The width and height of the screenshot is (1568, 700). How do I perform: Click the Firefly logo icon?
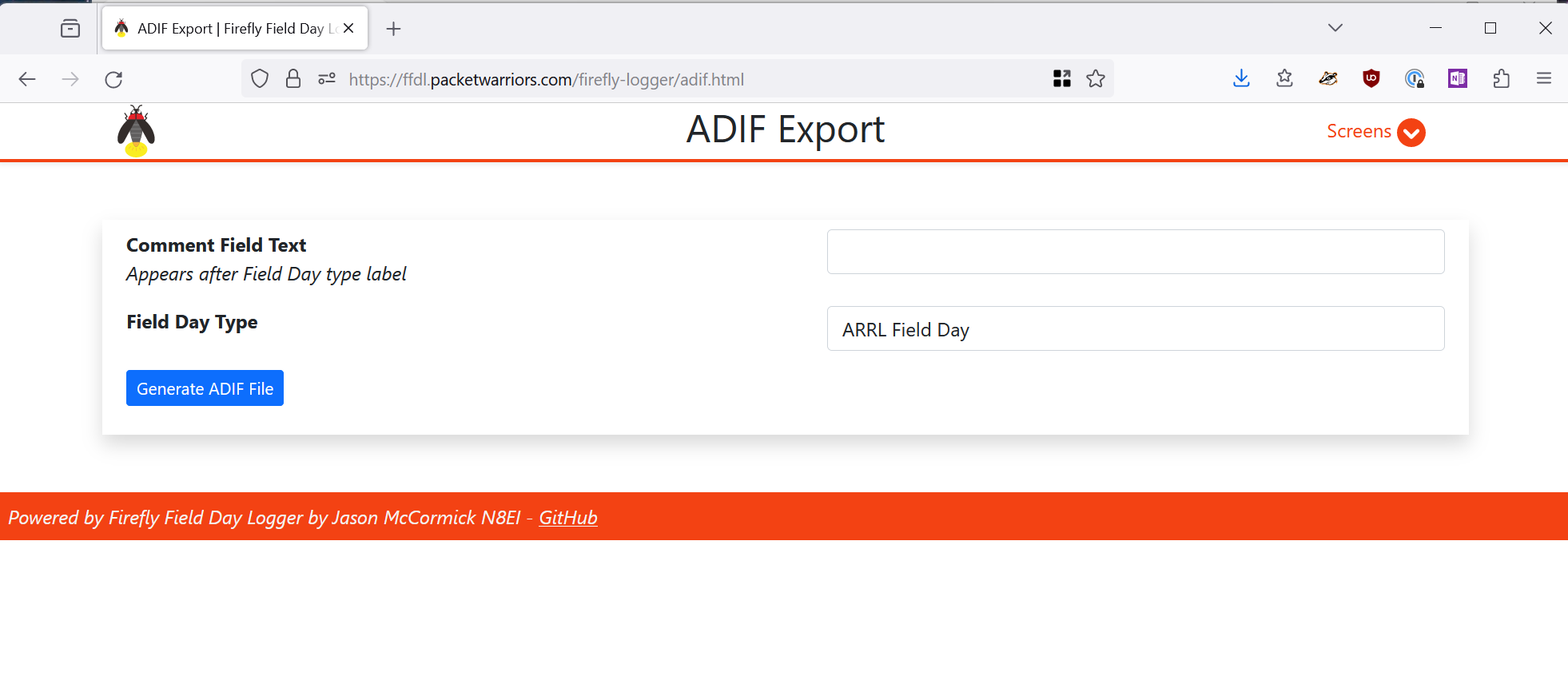coord(136,131)
